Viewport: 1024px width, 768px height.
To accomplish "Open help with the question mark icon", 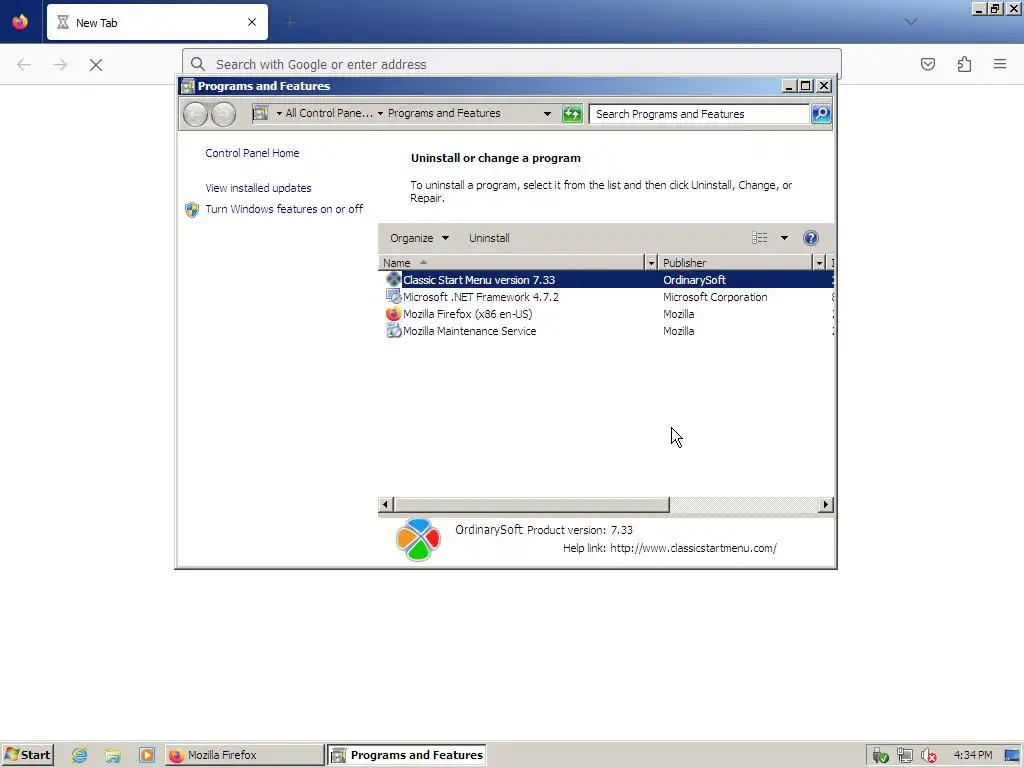I will click(810, 238).
